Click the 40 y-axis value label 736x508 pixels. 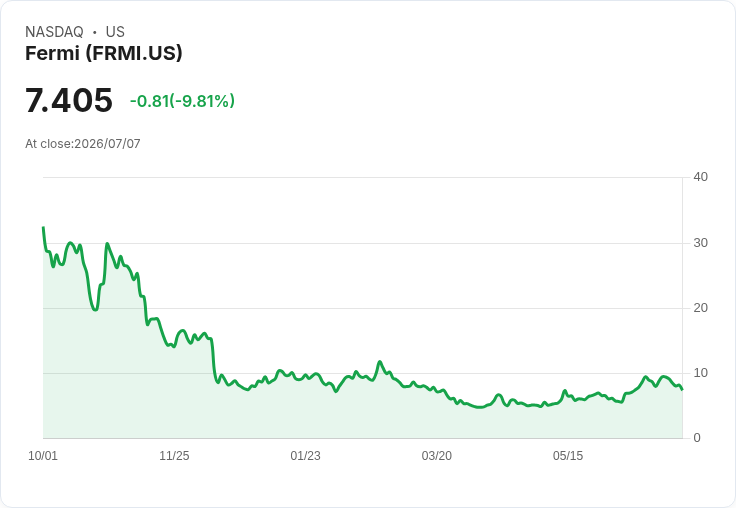tap(701, 177)
